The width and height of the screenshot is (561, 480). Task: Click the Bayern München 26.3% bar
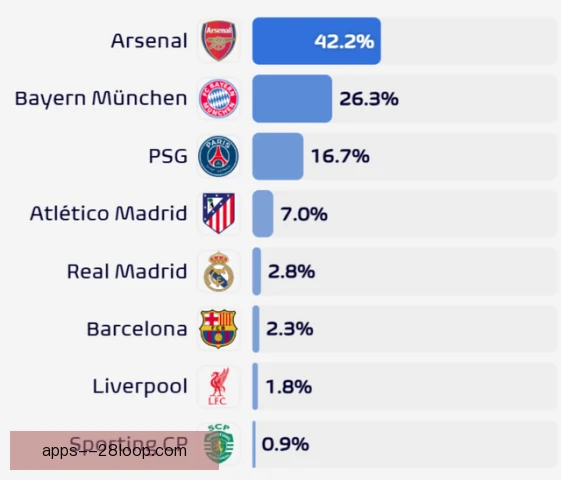point(292,98)
